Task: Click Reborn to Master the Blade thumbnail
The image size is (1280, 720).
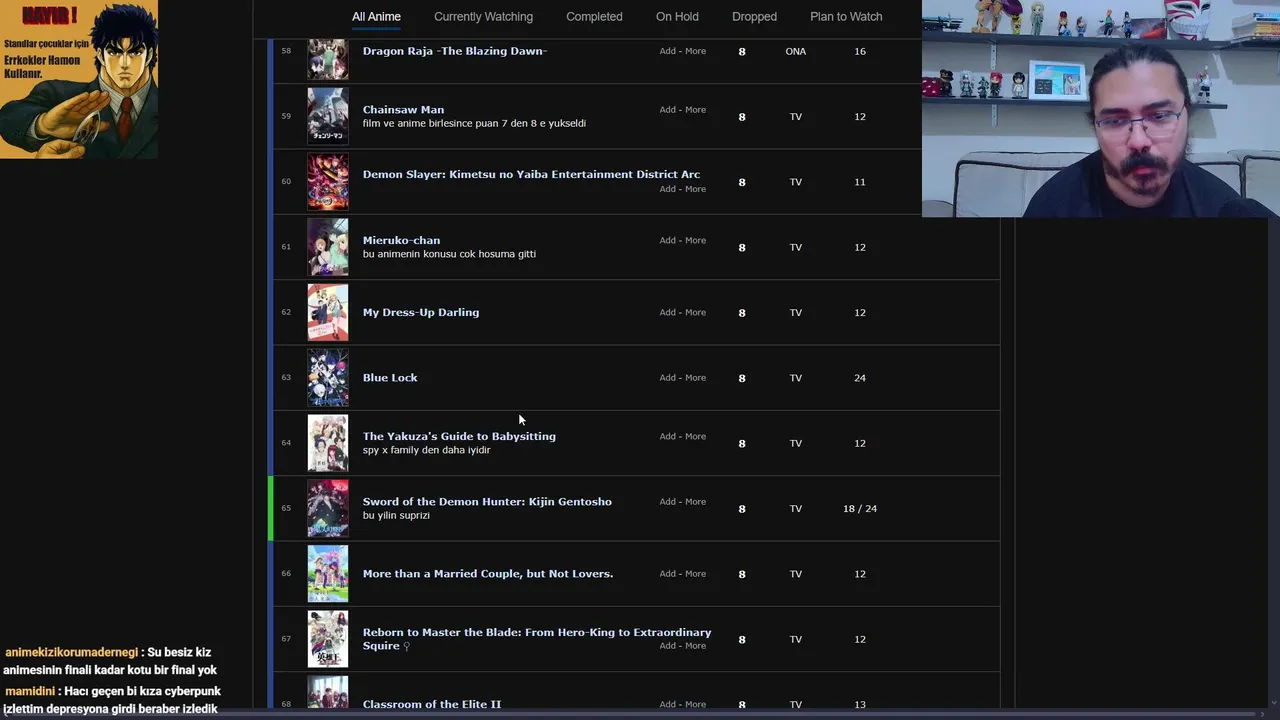Action: [328, 639]
